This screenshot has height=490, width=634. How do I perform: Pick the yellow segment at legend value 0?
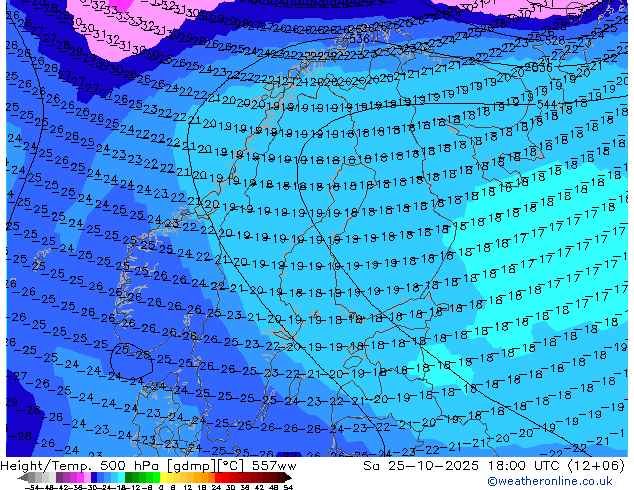coord(164,477)
